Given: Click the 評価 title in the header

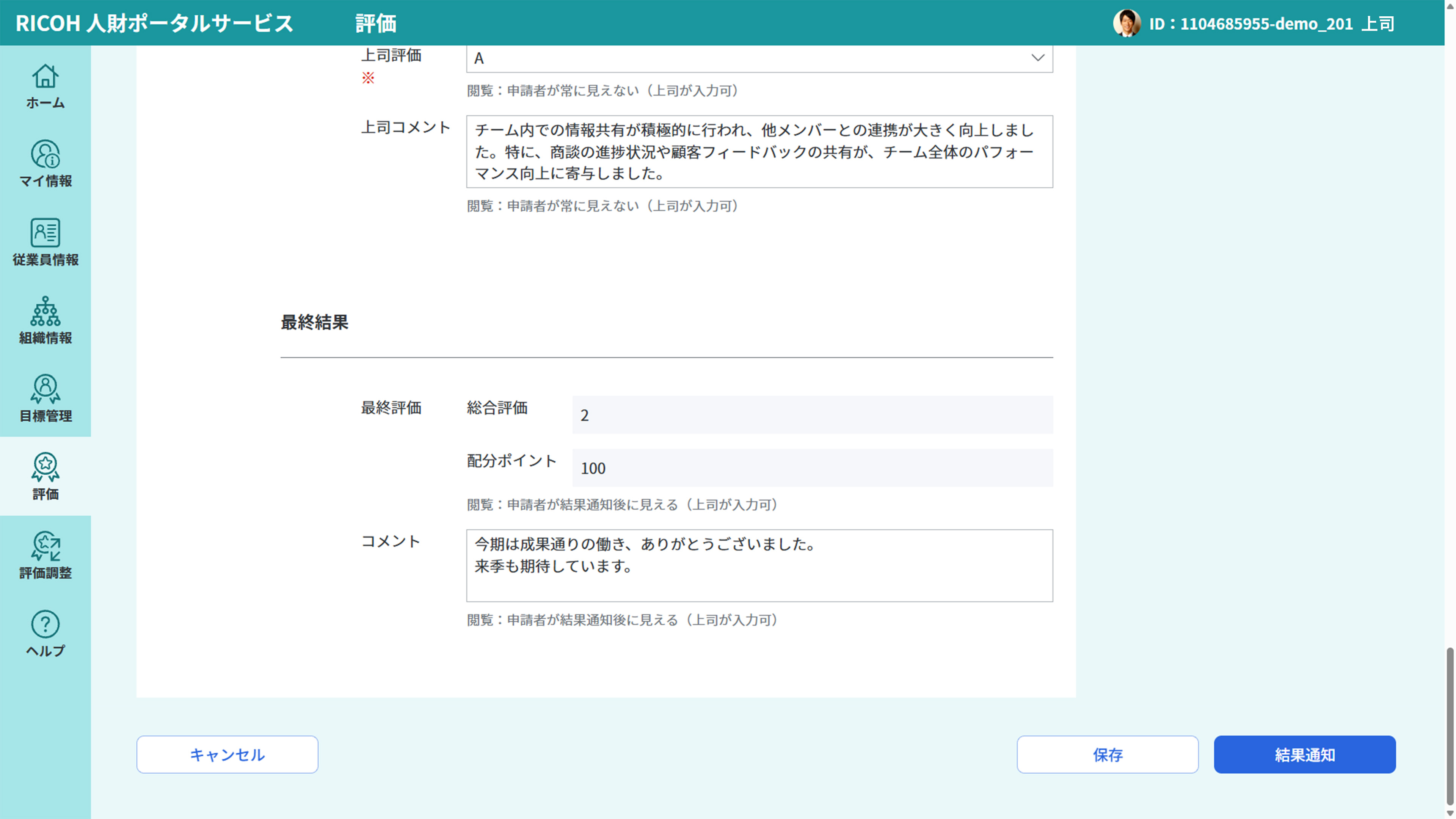Looking at the screenshot, I should coord(376,24).
